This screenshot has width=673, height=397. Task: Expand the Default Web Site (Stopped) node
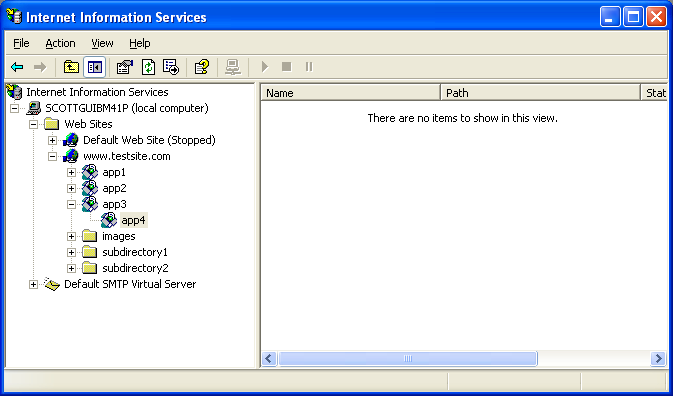pyautogui.click(x=52, y=140)
